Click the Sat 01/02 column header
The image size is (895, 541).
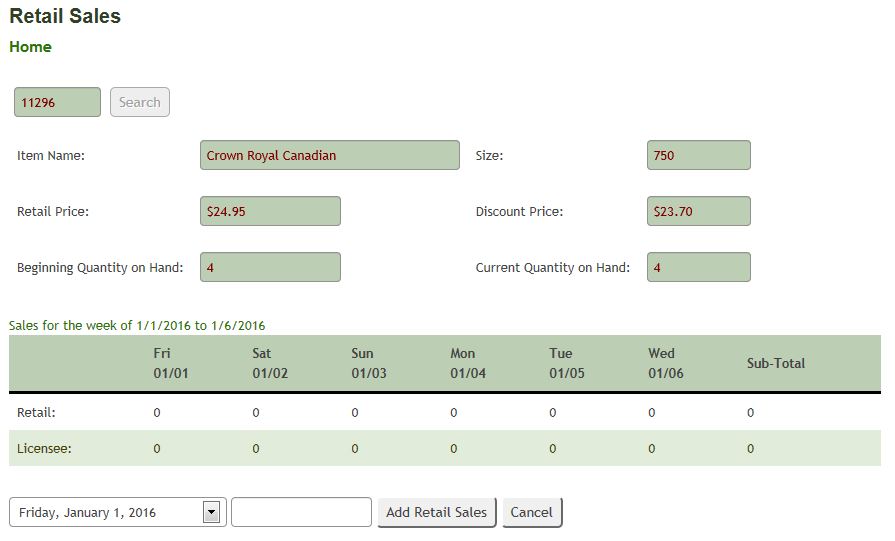click(x=270, y=363)
